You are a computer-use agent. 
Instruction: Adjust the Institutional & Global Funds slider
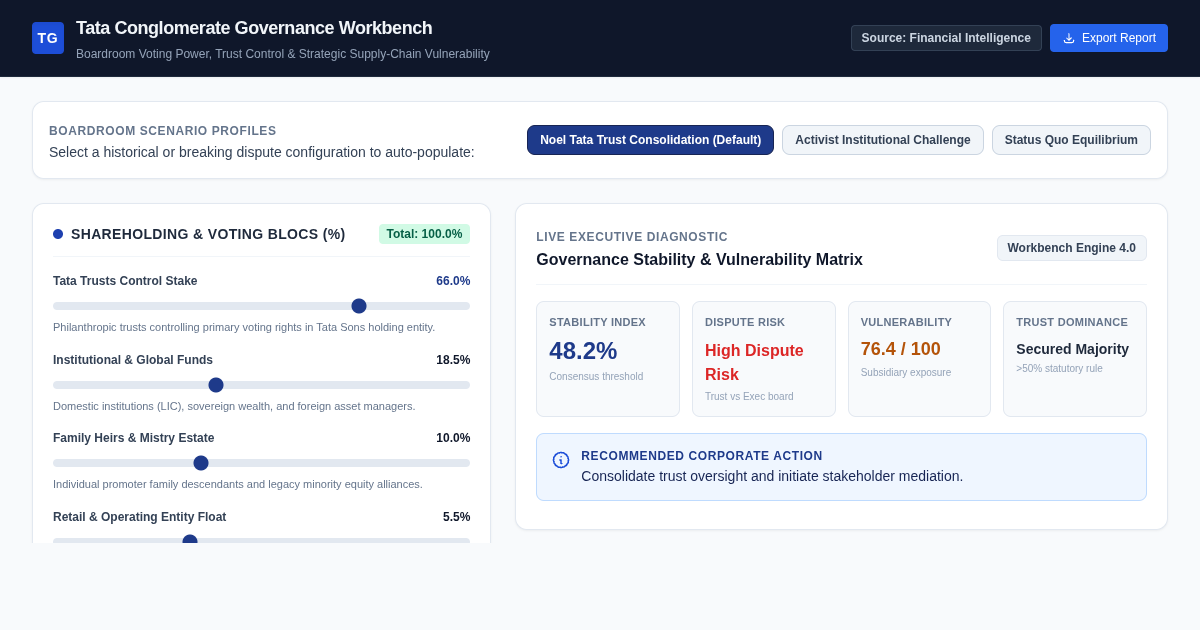[261, 385]
